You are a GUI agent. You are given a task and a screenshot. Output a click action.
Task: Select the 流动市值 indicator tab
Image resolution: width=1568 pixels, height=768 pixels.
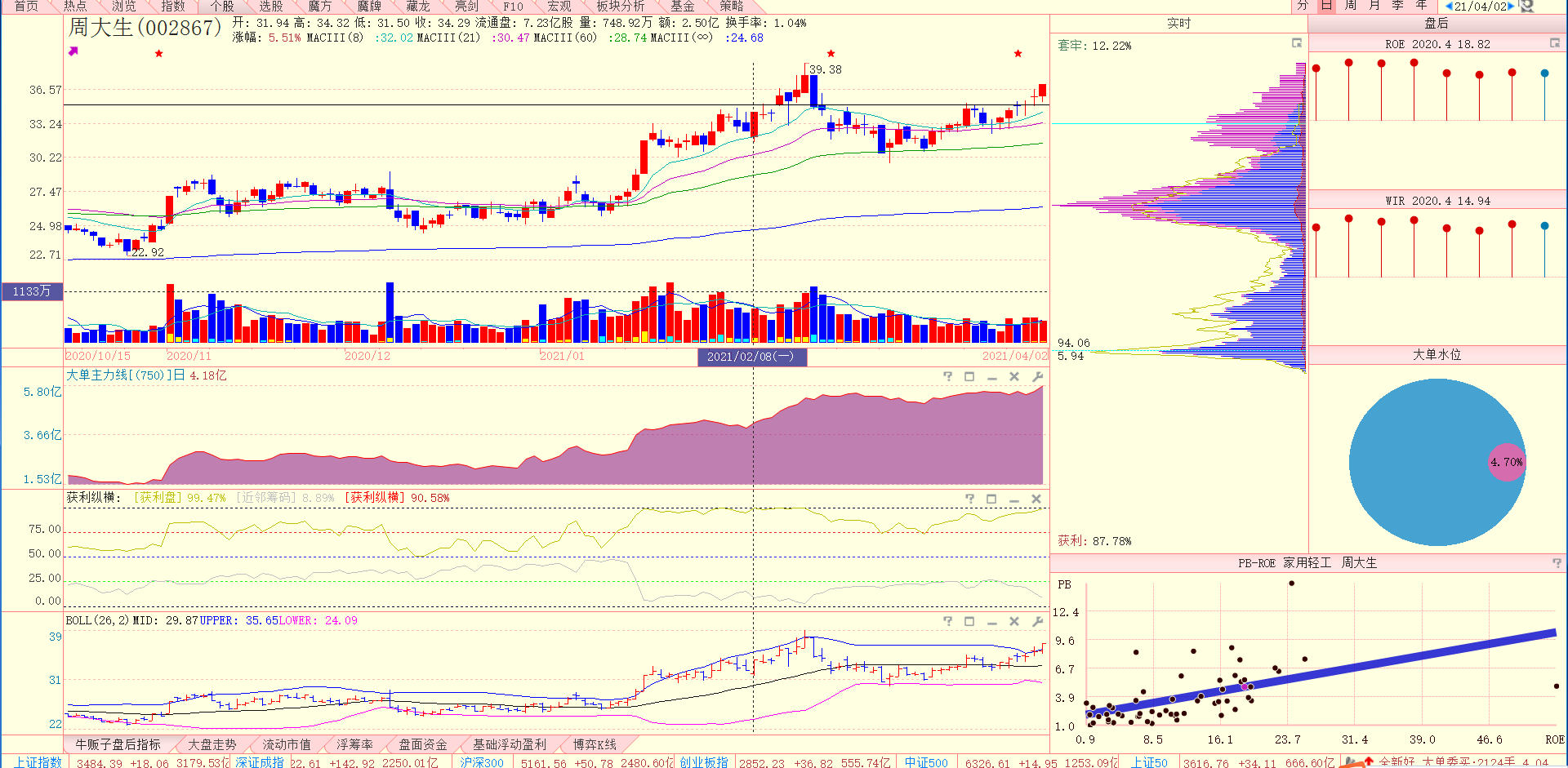(x=287, y=744)
